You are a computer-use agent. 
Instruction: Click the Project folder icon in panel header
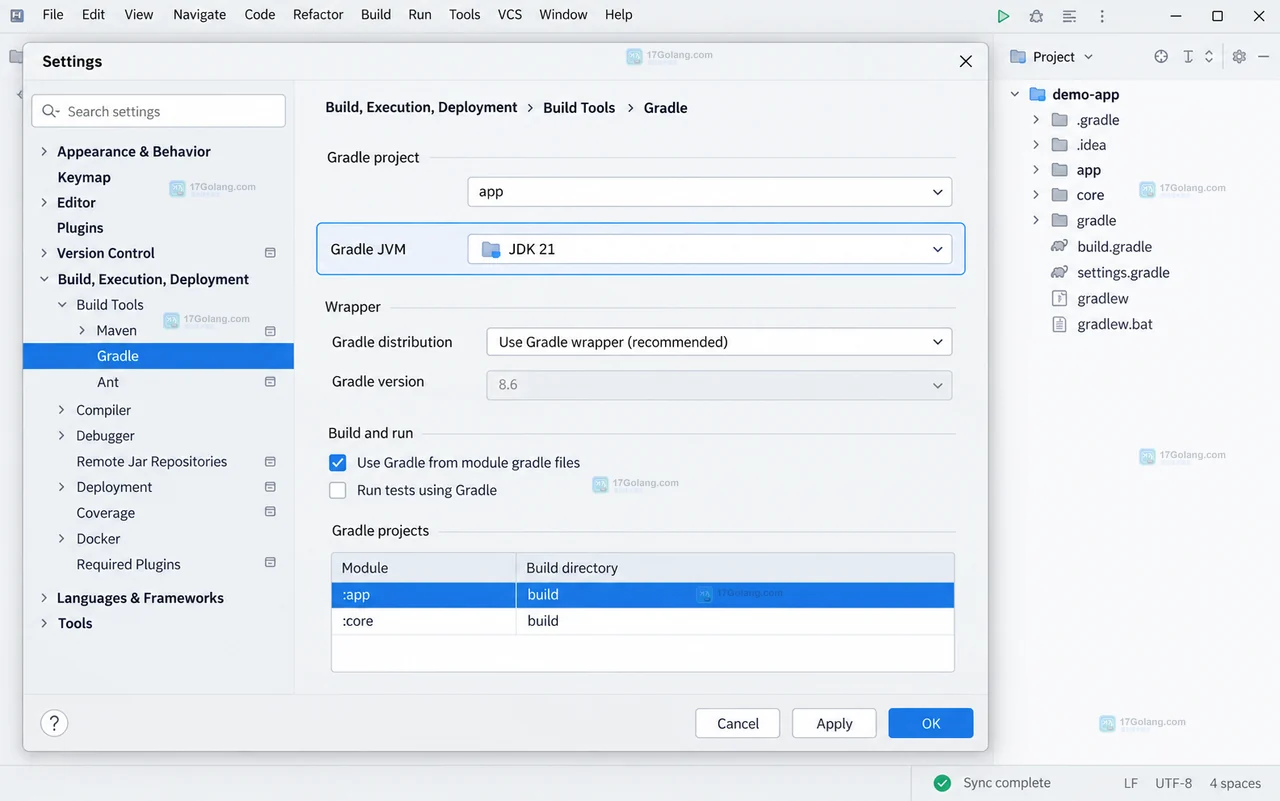point(1018,57)
